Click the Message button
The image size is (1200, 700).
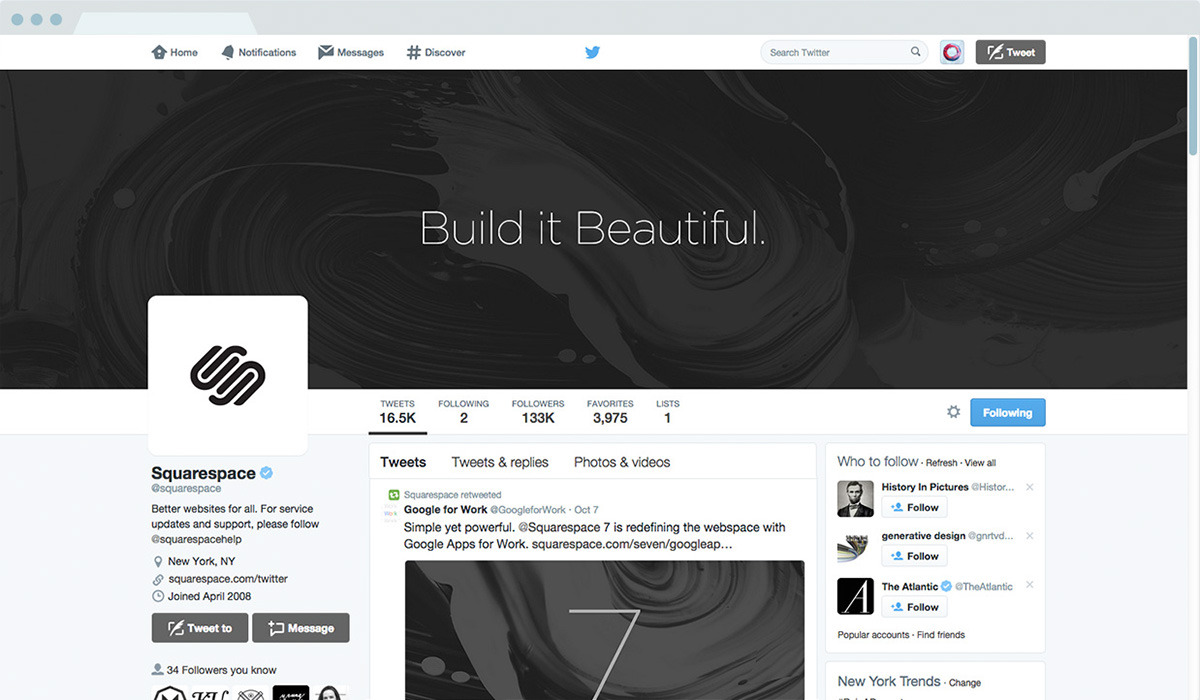[x=301, y=628]
